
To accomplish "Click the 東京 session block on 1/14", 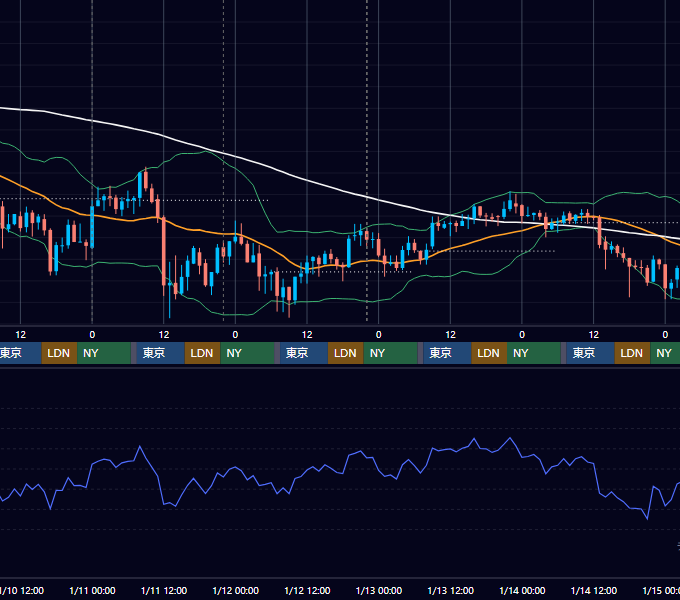I will 591,353.
